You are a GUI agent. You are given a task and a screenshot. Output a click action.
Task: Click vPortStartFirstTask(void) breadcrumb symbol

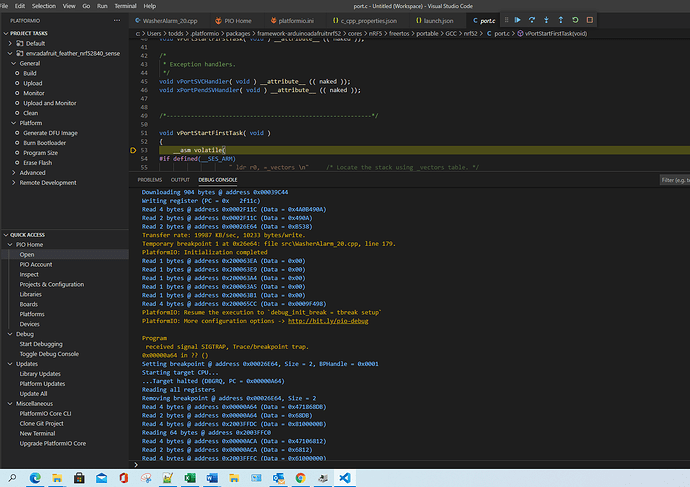pos(556,33)
